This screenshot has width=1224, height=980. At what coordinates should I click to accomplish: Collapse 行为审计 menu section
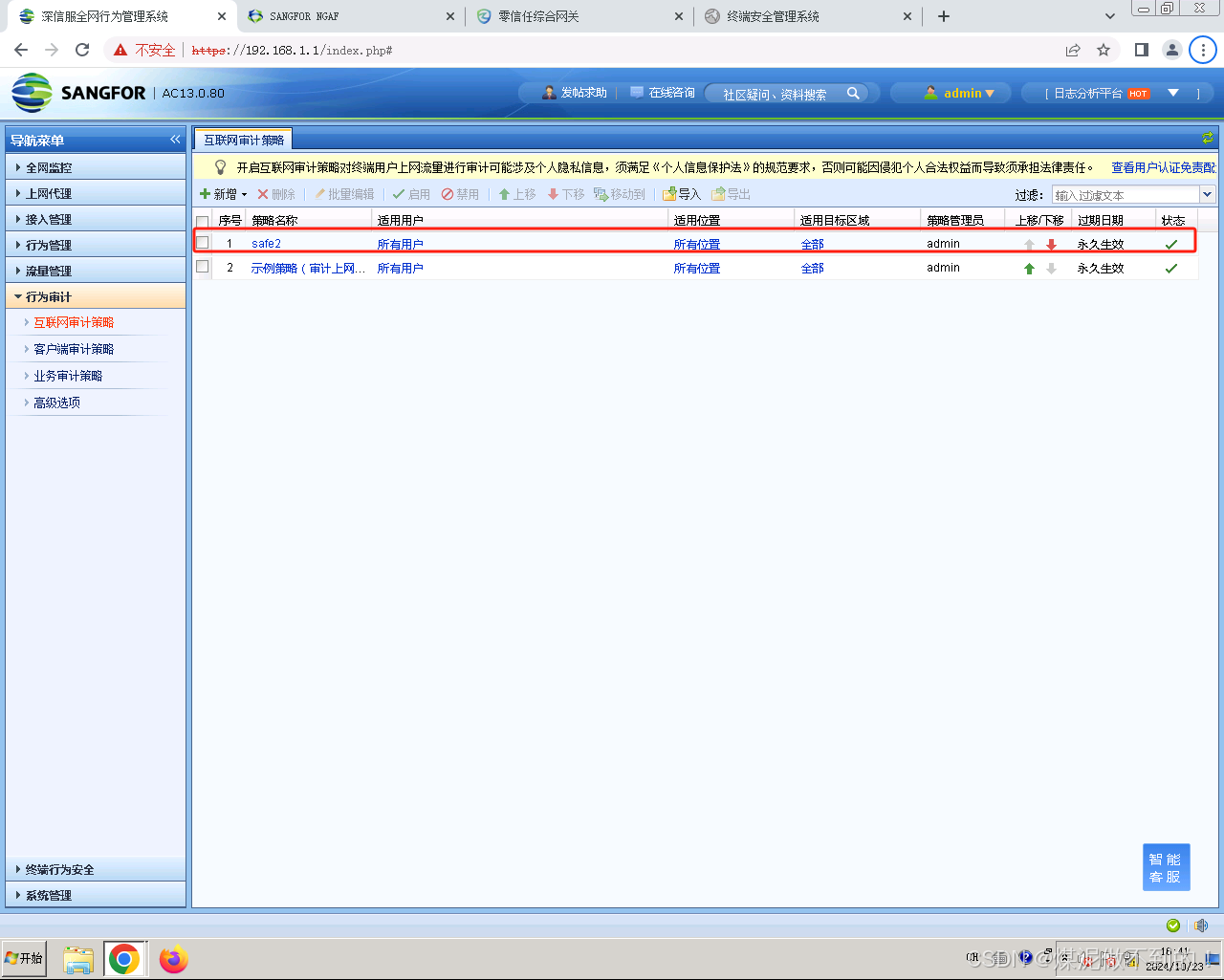[96, 296]
